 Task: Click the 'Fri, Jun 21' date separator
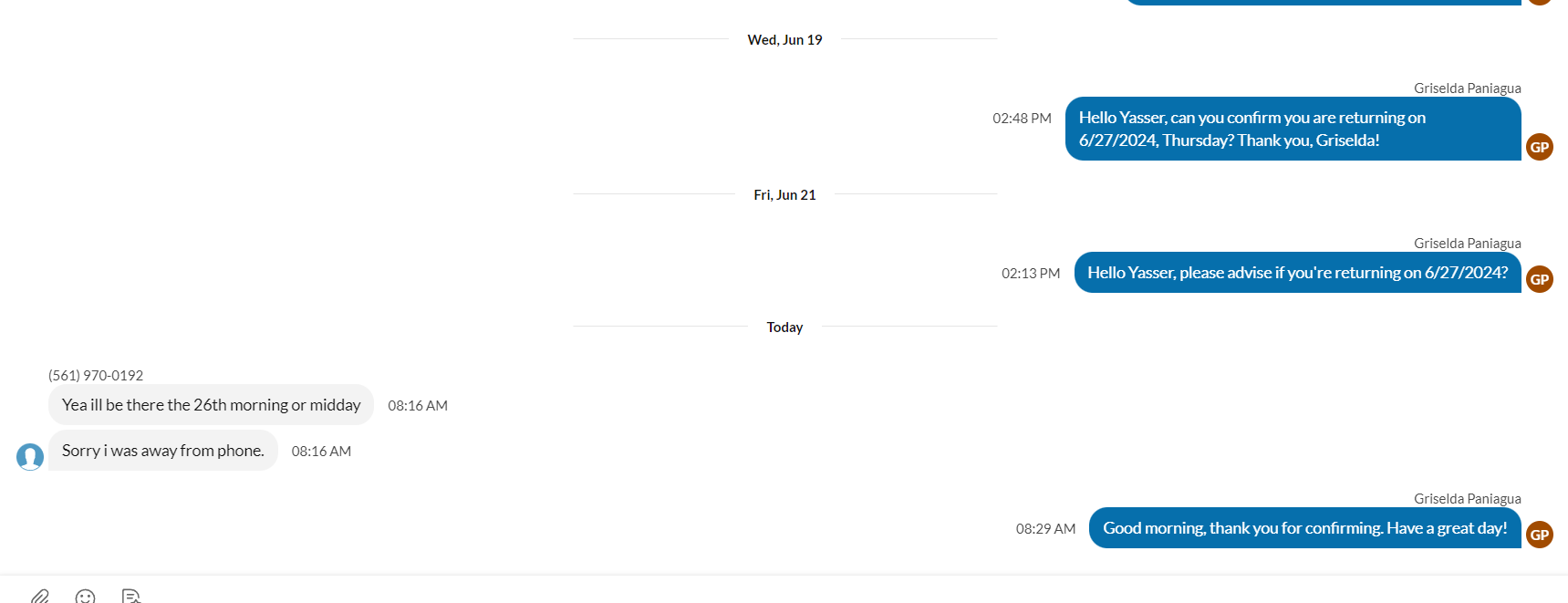(x=784, y=194)
